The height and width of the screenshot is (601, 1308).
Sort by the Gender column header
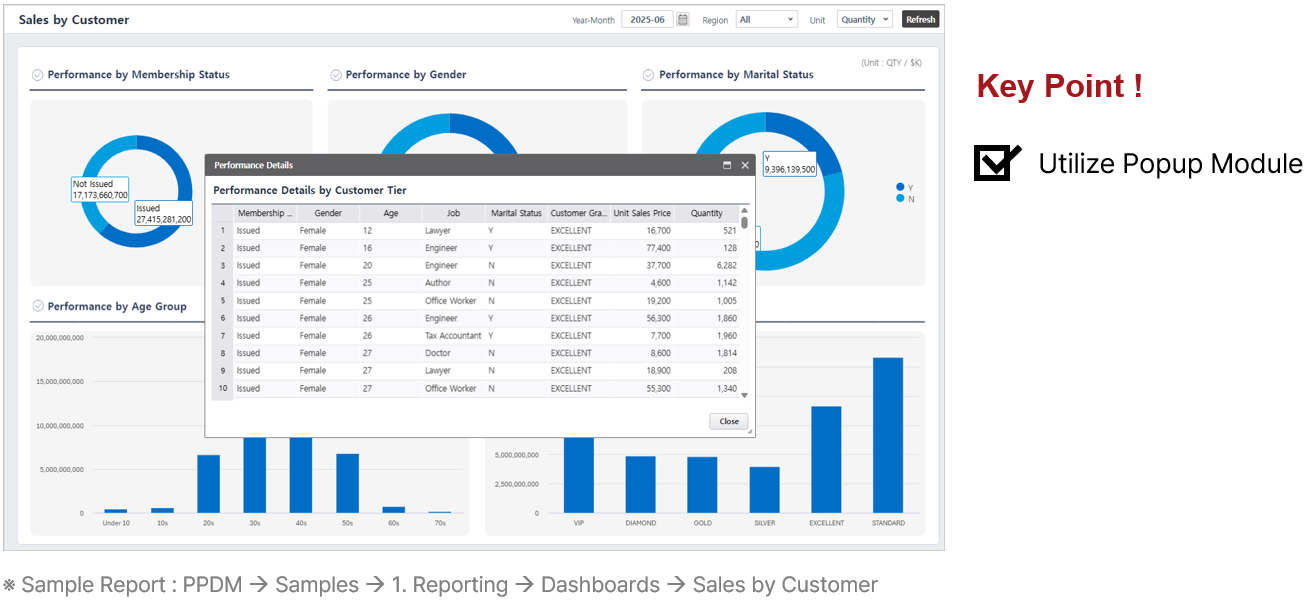(328, 213)
